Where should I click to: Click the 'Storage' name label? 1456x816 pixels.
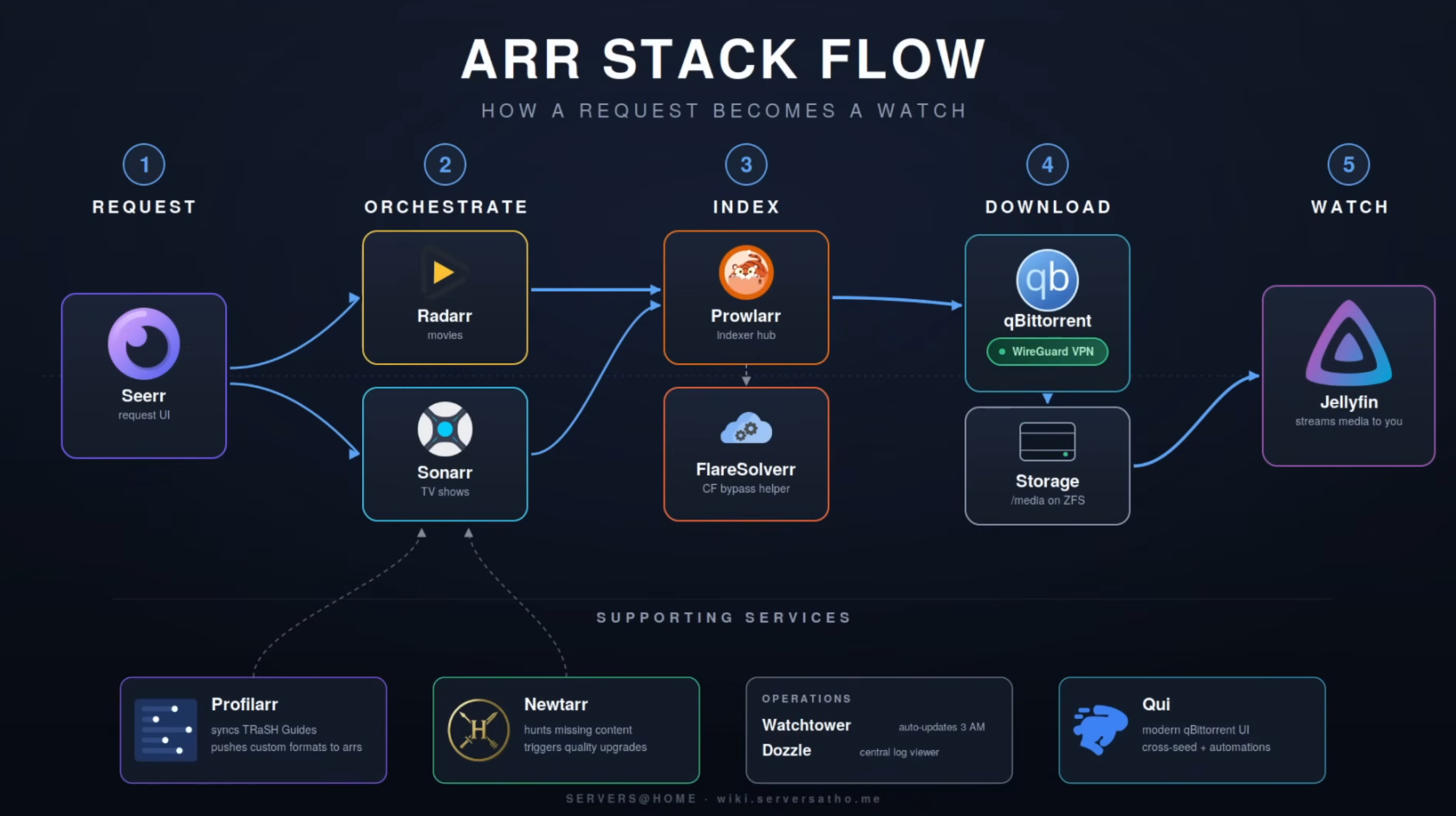[1047, 481]
